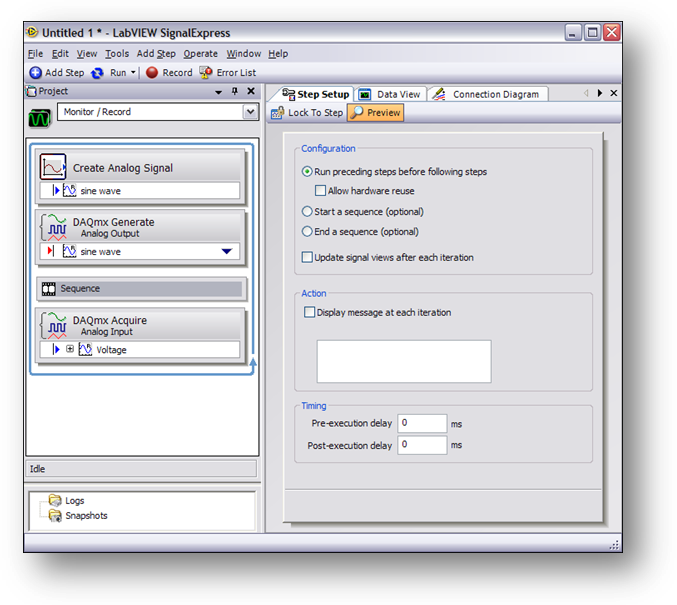Select the Create Analog Signal step icon
Image resolution: width=677 pixels, height=605 pixels.
tap(53, 168)
